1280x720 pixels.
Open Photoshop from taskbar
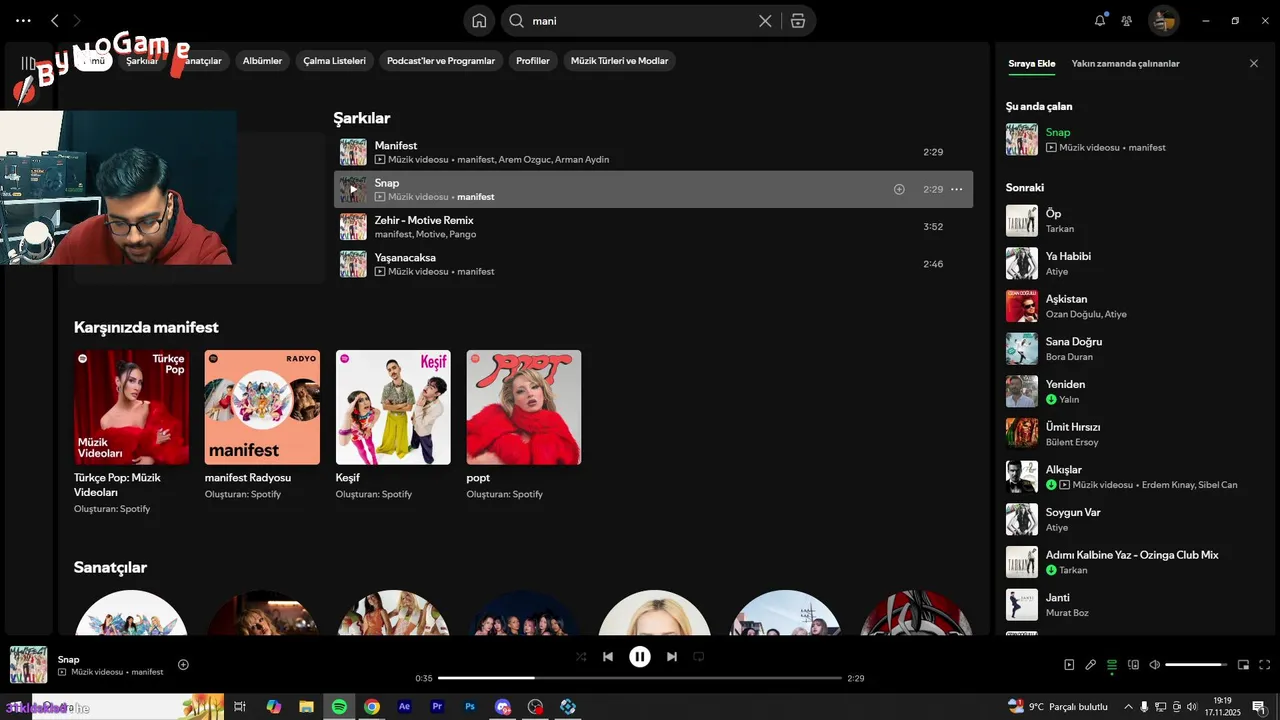click(470, 707)
